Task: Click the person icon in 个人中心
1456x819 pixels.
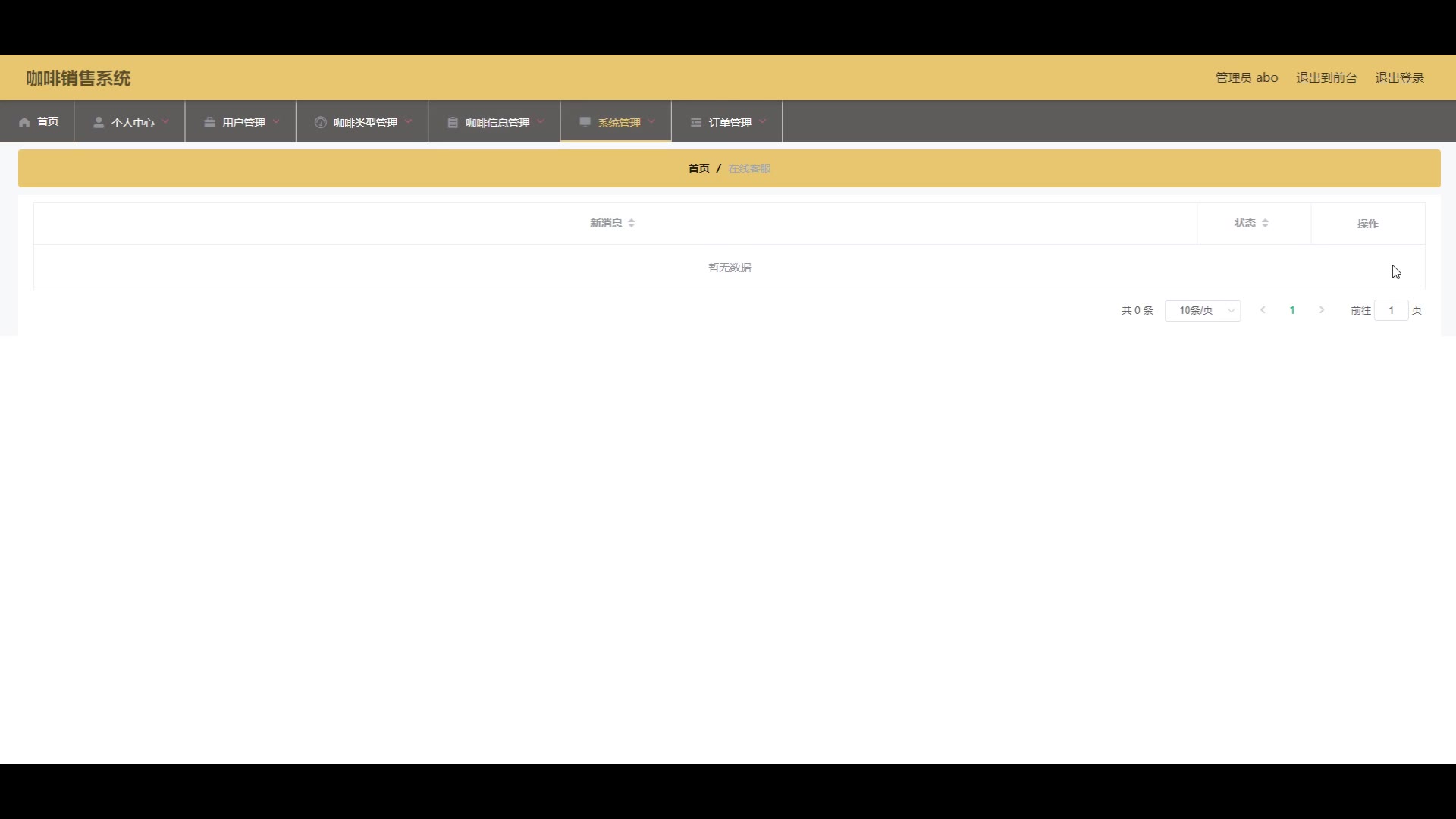Action: point(99,122)
